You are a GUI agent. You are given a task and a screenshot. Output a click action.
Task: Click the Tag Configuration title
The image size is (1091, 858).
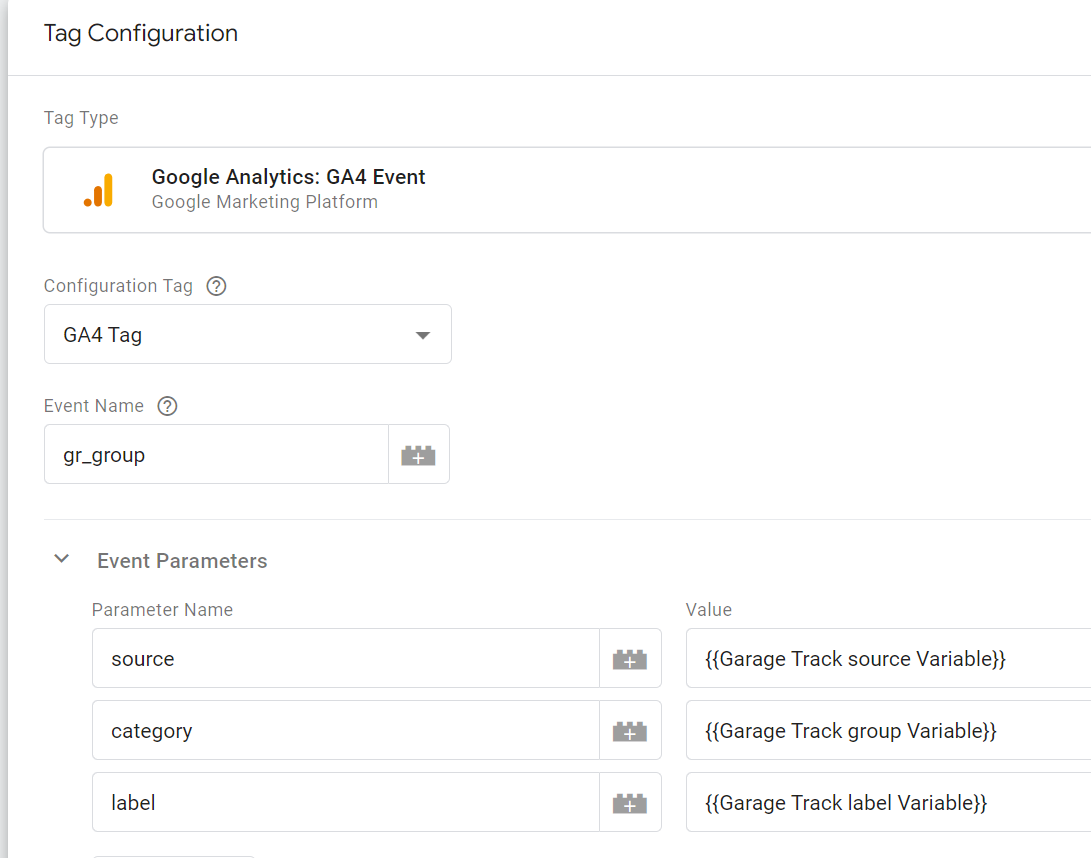pos(141,33)
